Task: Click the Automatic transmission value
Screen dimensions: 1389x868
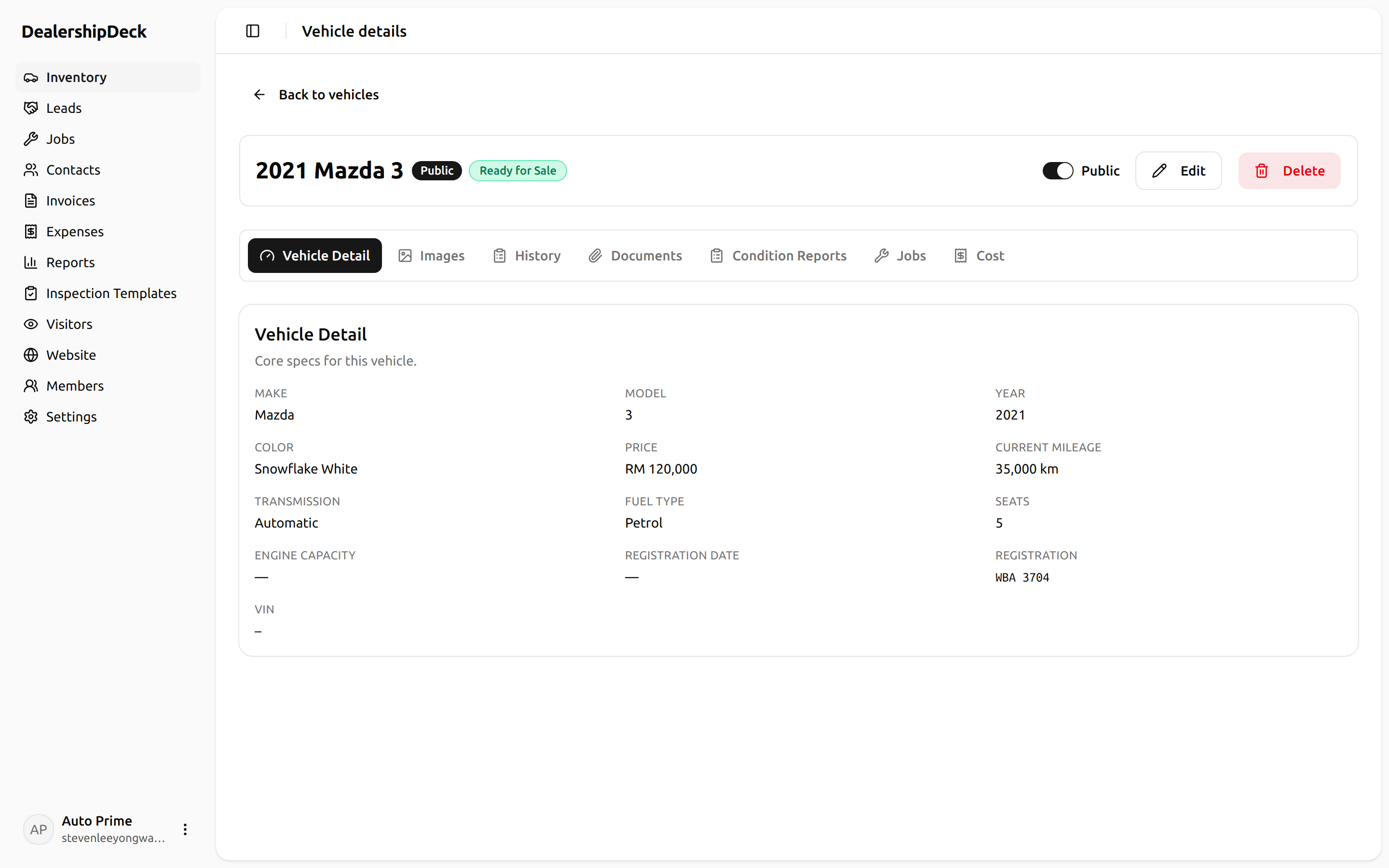Action: click(x=286, y=523)
